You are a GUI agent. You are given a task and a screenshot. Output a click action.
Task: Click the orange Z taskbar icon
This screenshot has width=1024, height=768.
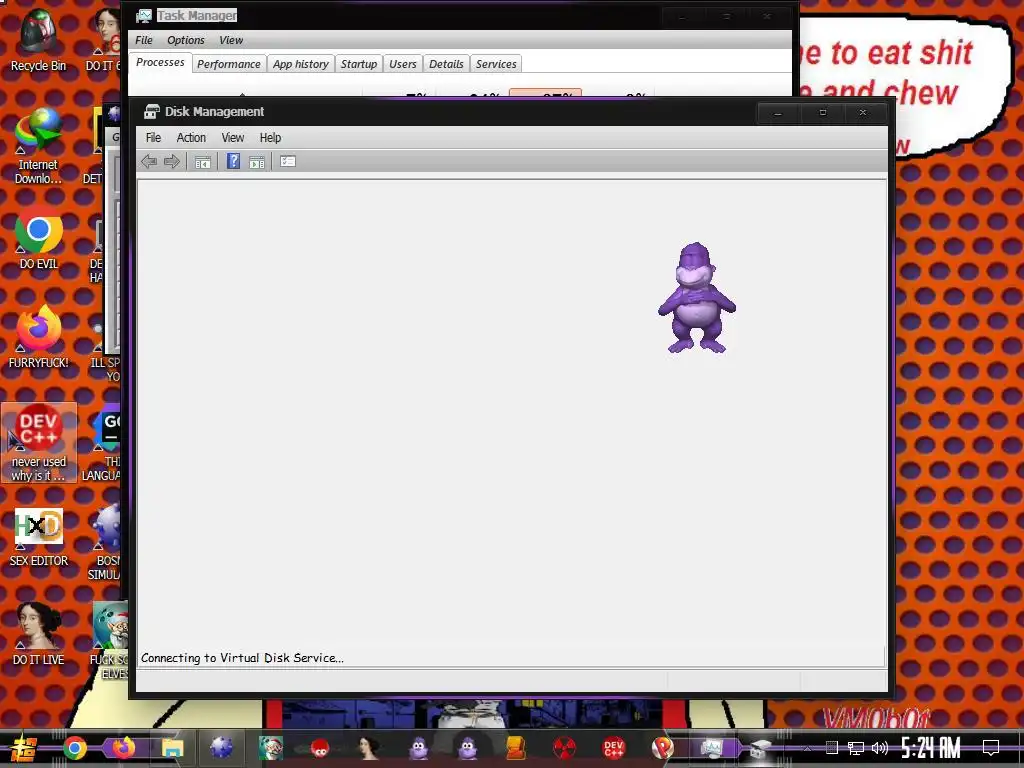515,748
